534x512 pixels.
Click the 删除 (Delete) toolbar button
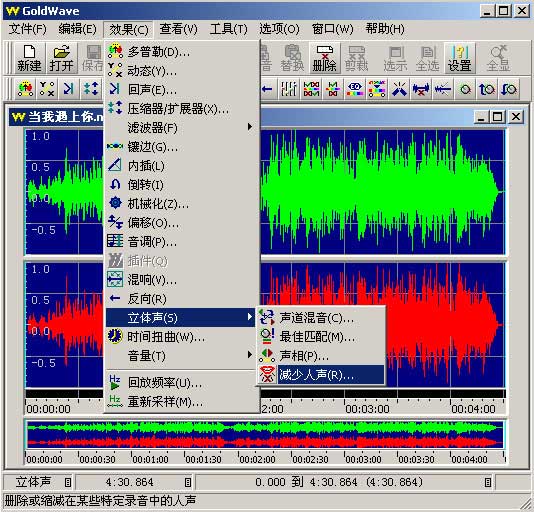[325, 58]
